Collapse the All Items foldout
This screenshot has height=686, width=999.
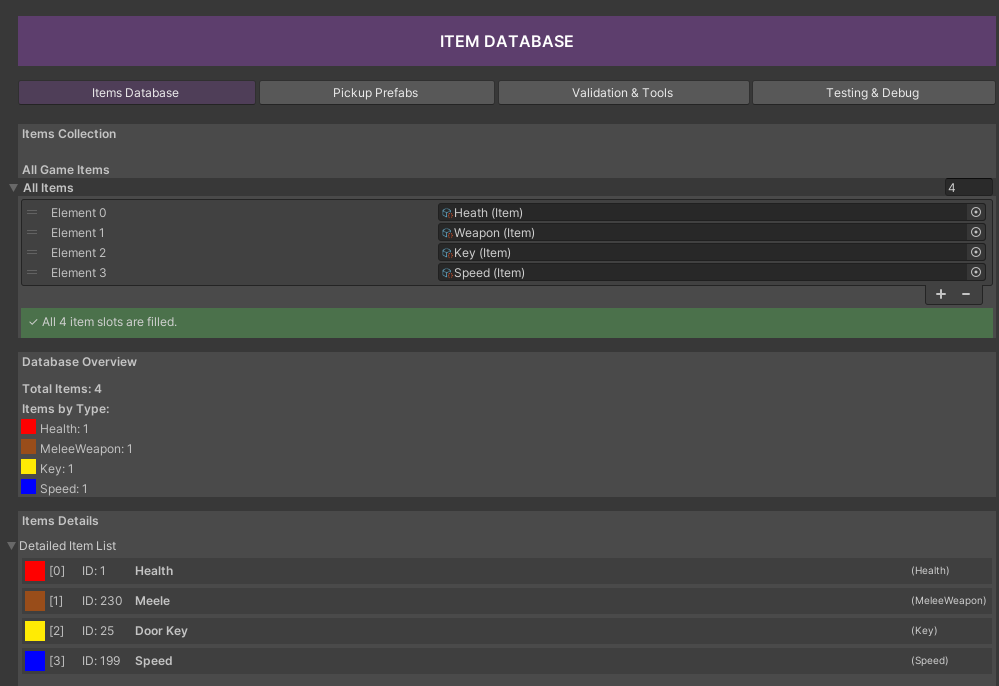(x=13, y=187)
